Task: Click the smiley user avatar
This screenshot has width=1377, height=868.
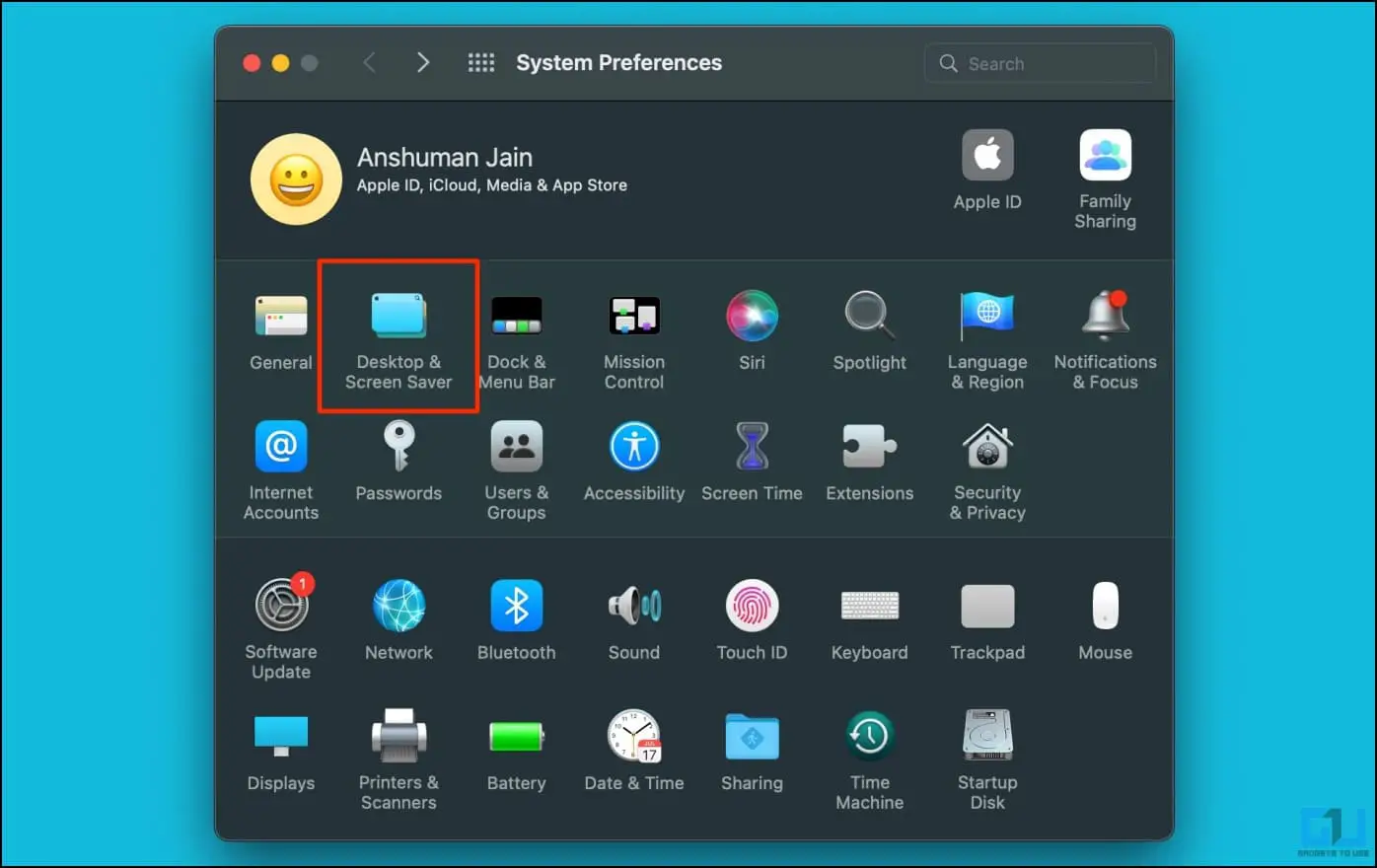Action: click(x=296, y=180)
